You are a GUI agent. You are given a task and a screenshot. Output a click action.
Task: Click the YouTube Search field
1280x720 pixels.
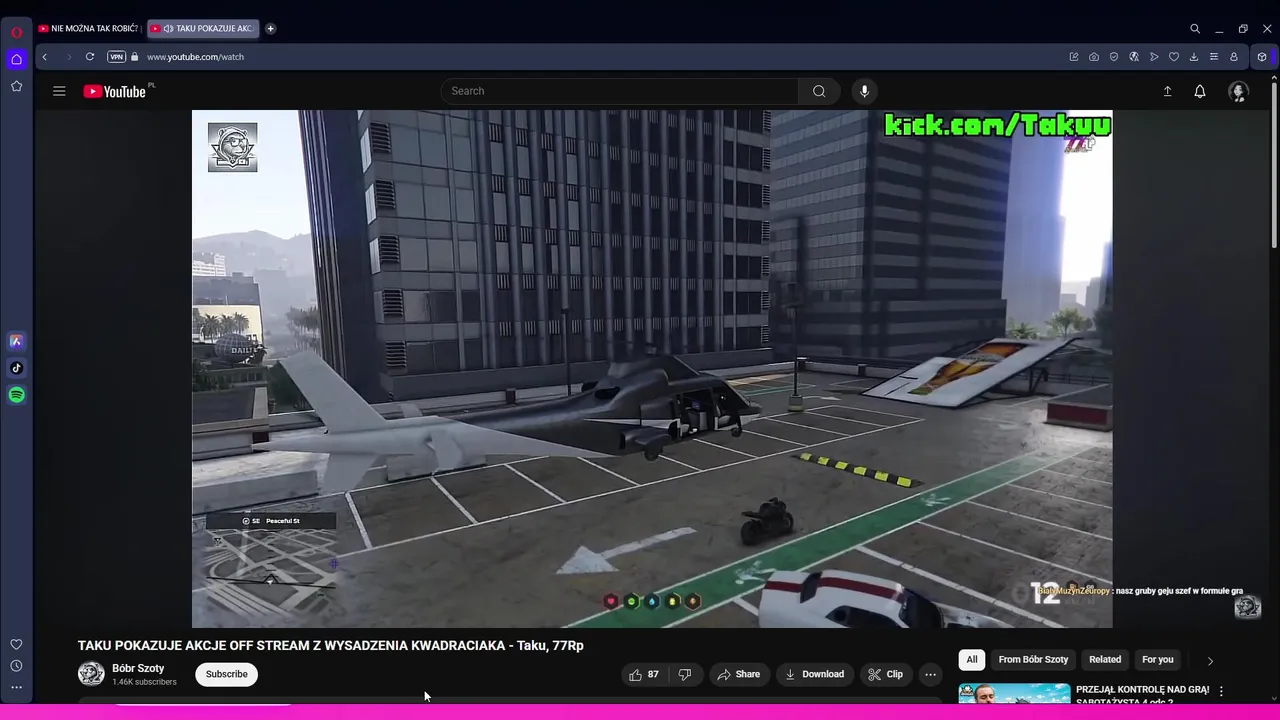(619, 91)
